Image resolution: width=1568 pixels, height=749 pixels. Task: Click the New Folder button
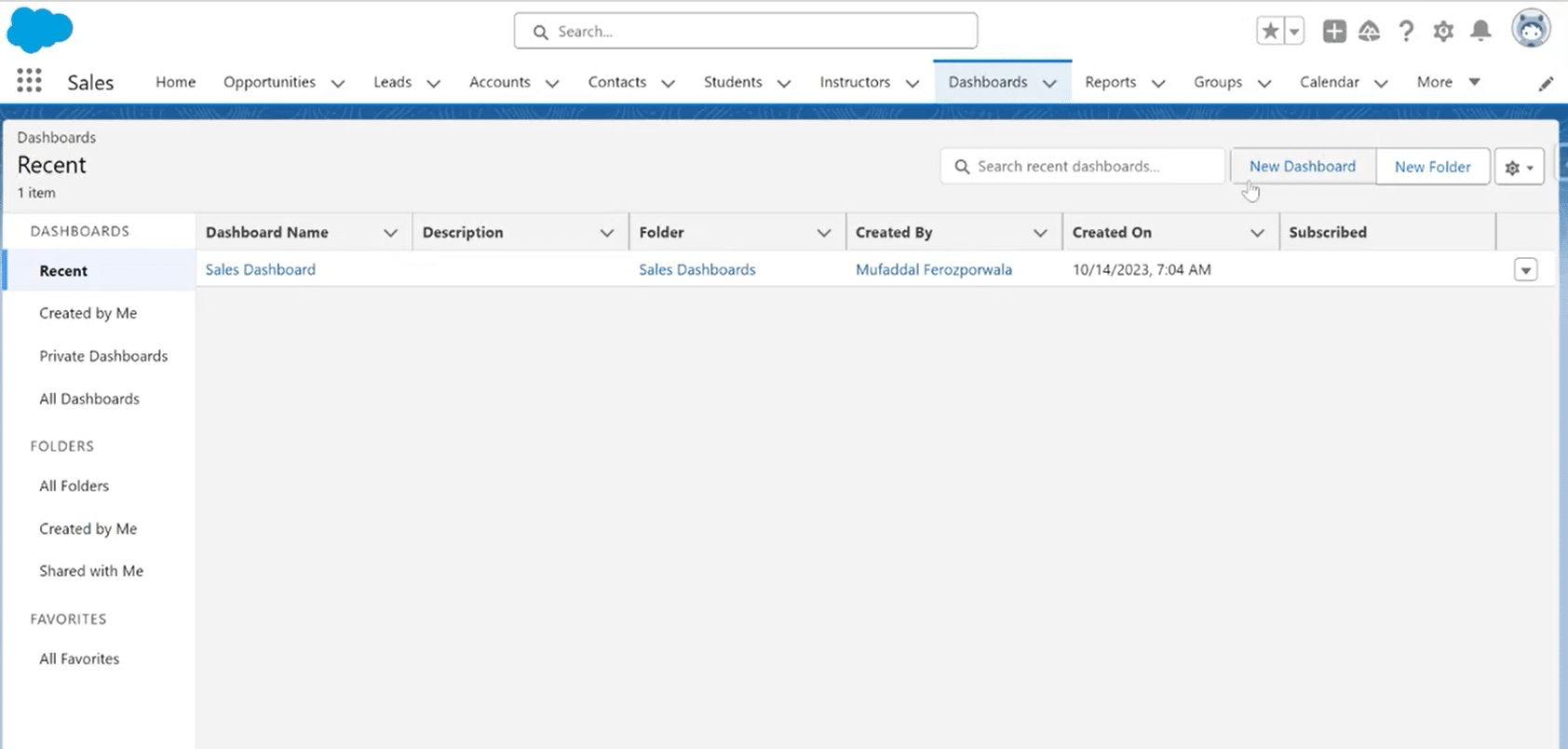point(1433,167)
